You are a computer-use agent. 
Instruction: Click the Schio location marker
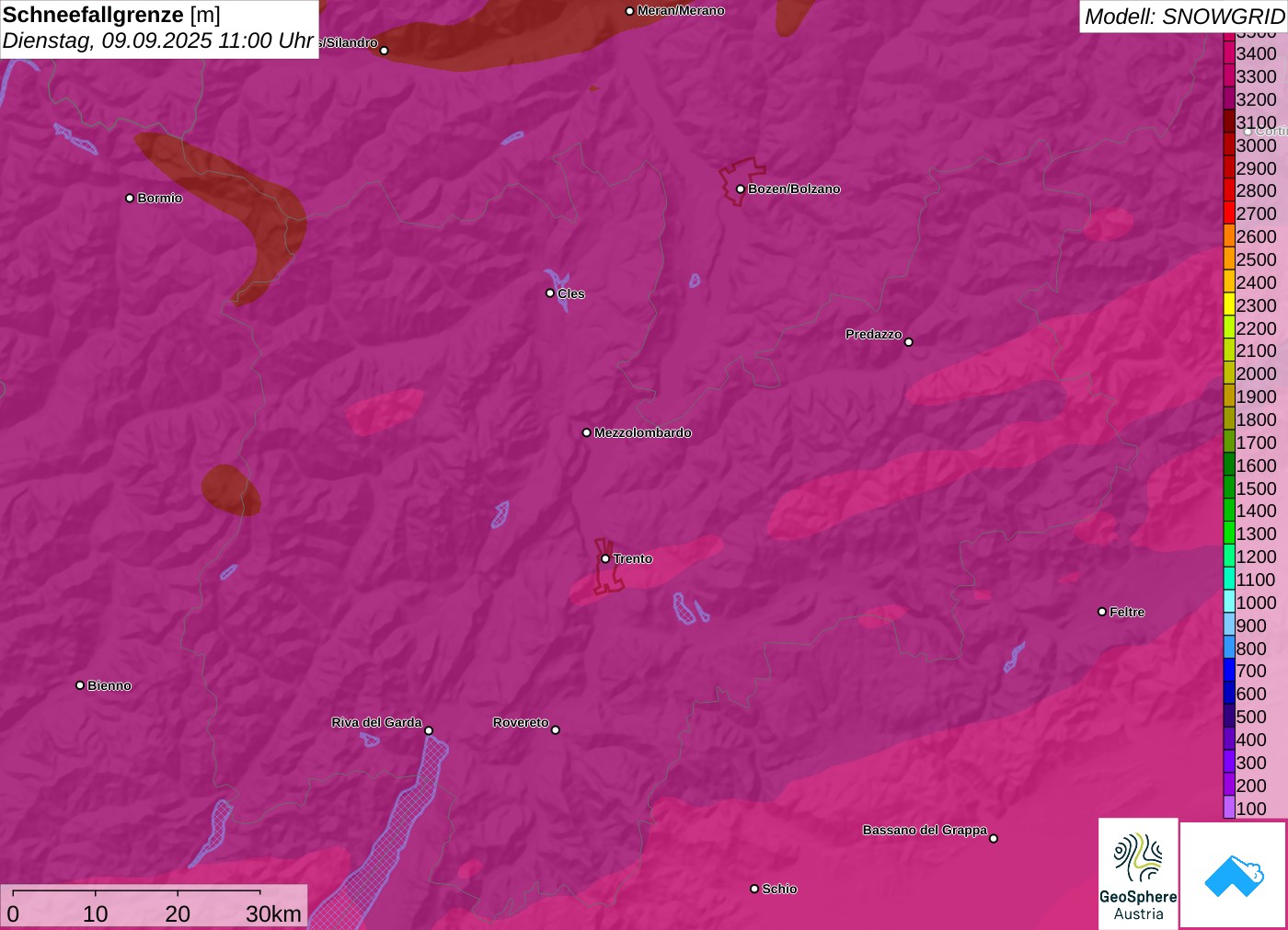point(754,889)
